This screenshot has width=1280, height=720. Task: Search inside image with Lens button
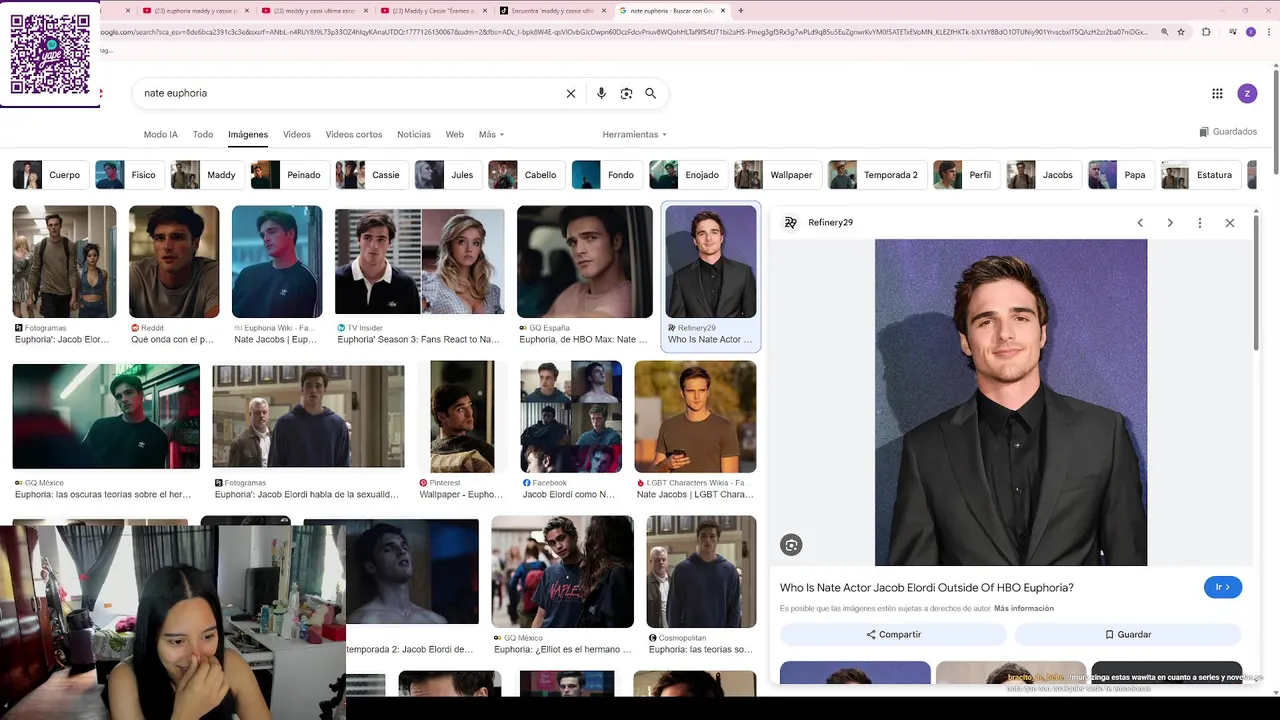[791, 545]
